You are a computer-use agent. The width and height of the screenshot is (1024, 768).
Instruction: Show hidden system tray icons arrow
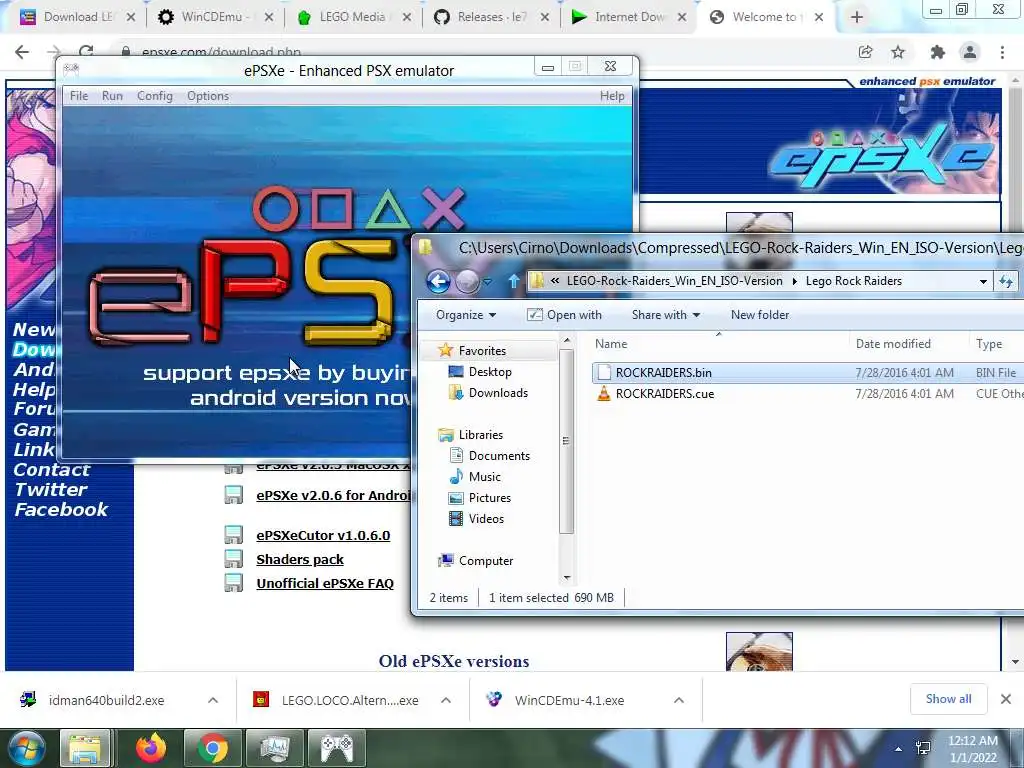point(899,749)
